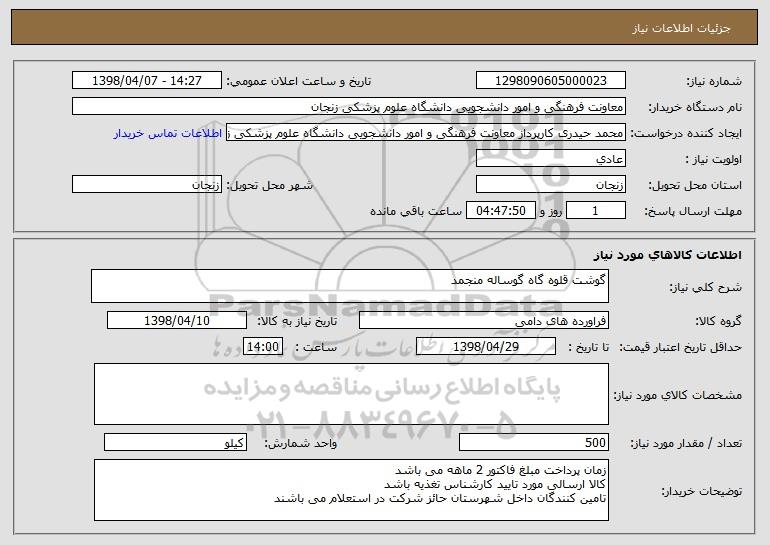
Task: Click the general description field گوشت قلوه گاه
Action: pyautogui.click(x=350, y=286)
